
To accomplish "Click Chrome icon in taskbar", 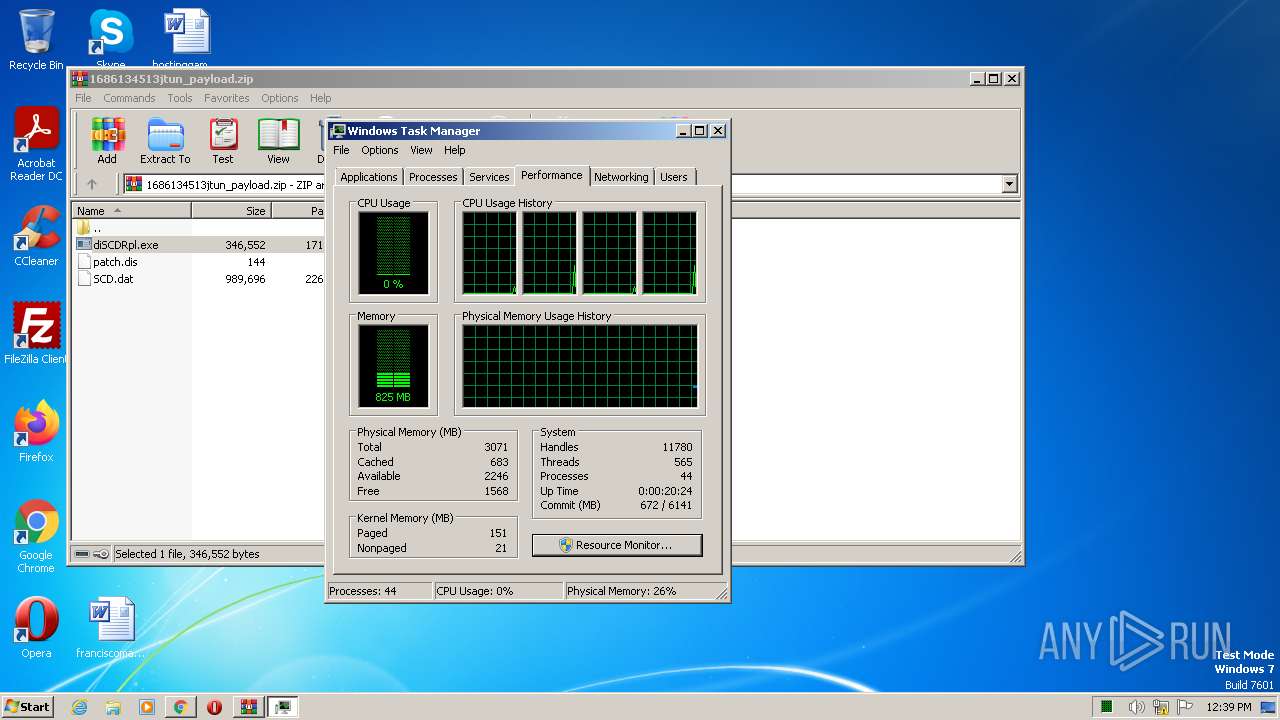I will pyautogui.click(x=180, y=707).
